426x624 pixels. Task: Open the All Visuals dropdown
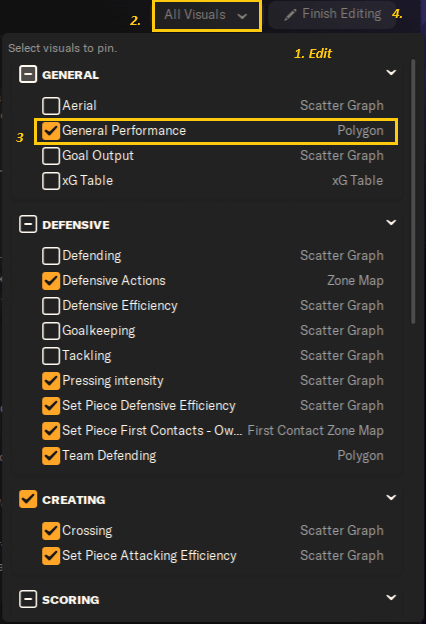207,16
